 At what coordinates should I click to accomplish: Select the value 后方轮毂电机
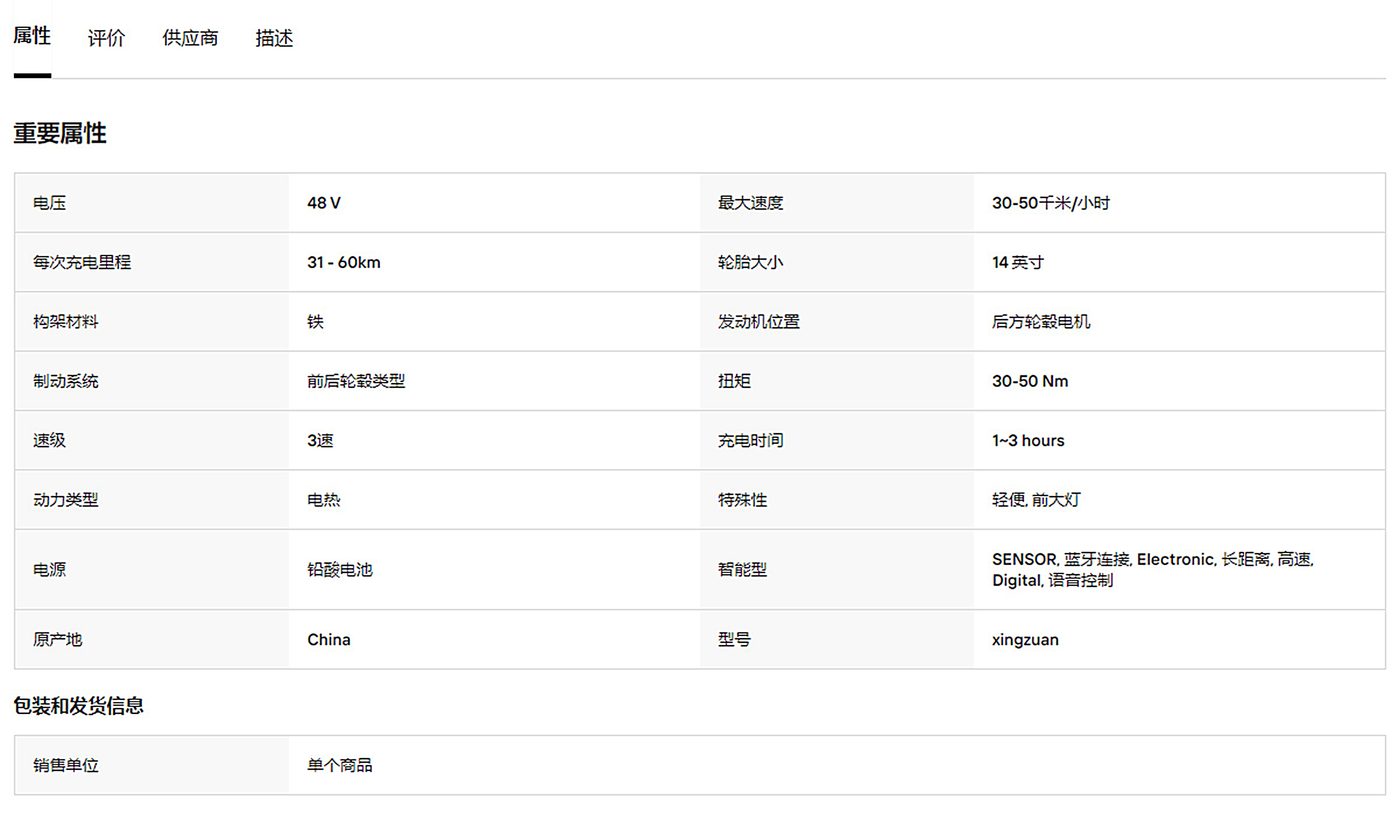pyautogui.click(x=1041, y=322)
